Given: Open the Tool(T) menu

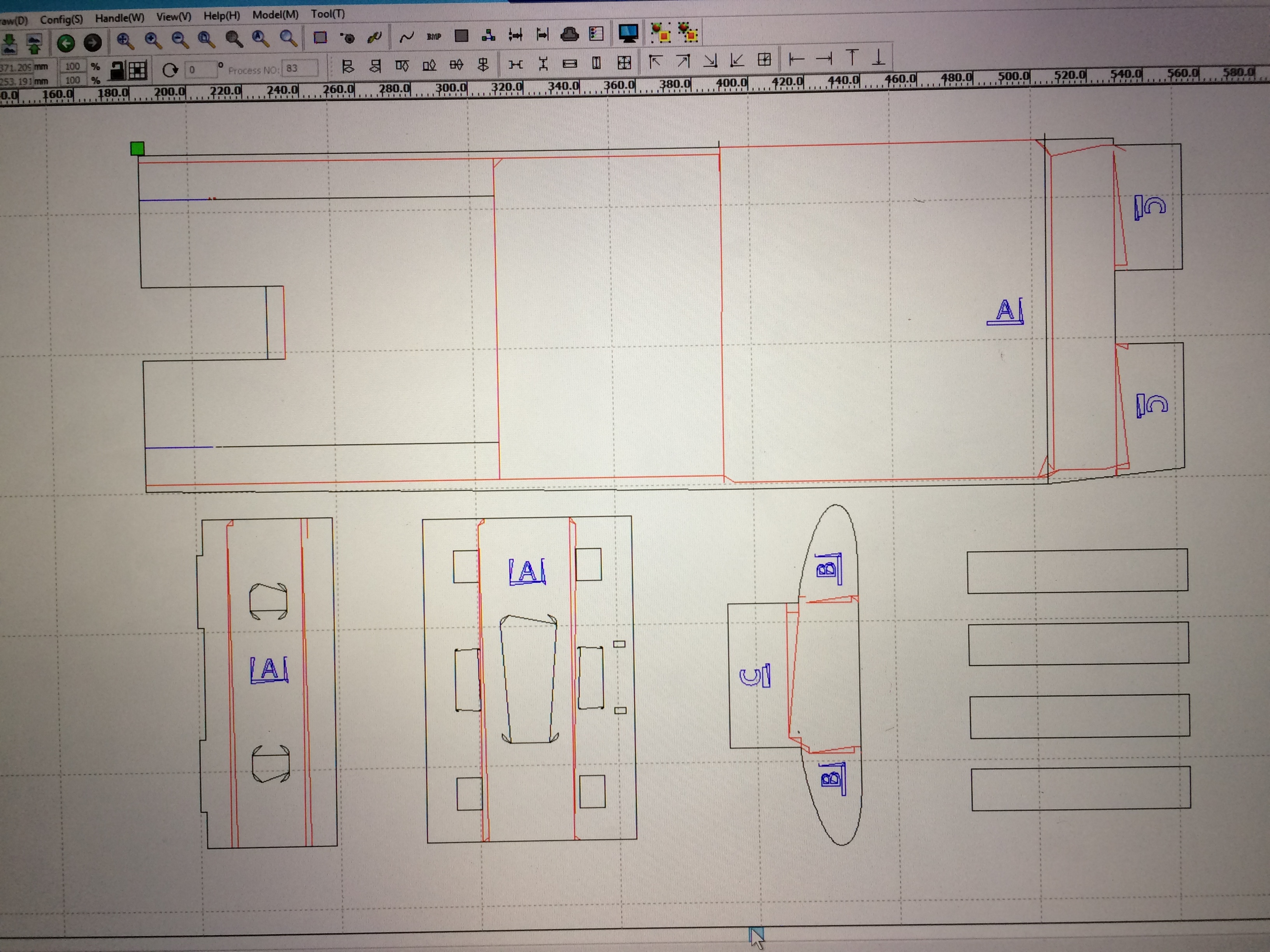Looking at the screenshot, I should pyautogui.click(x=327, y=14).
